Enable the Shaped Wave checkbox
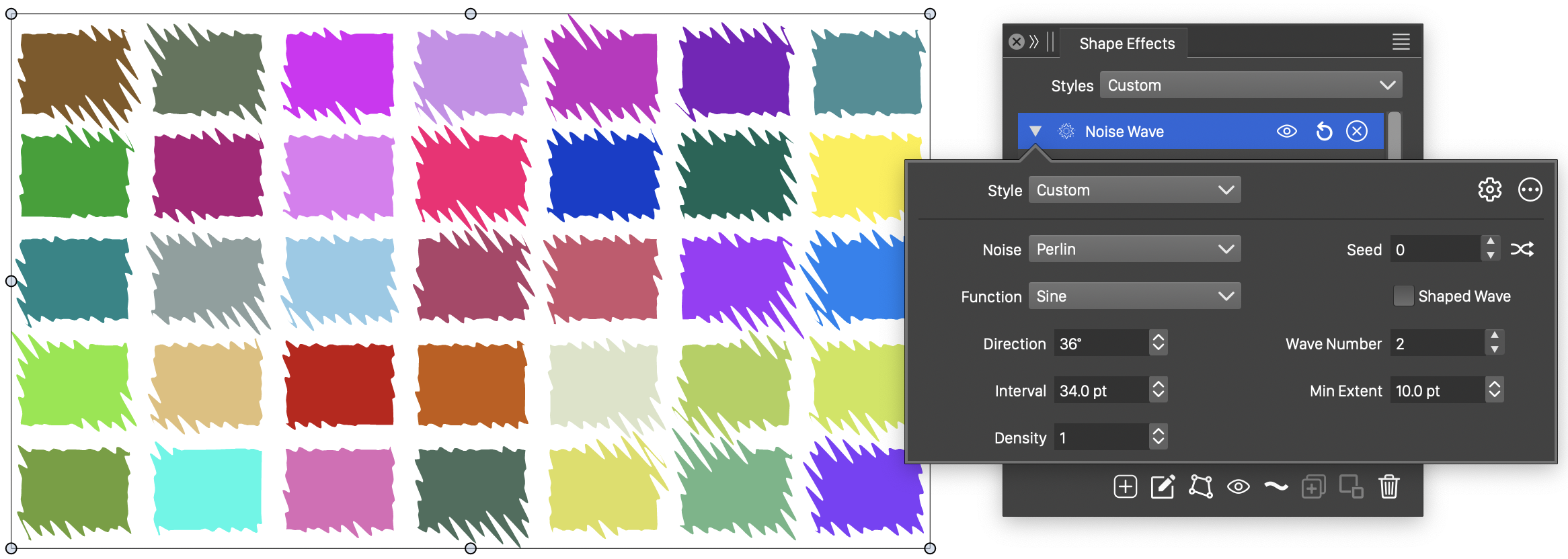This screenshot has width=1568, height=559. (x=1403, y=296)
